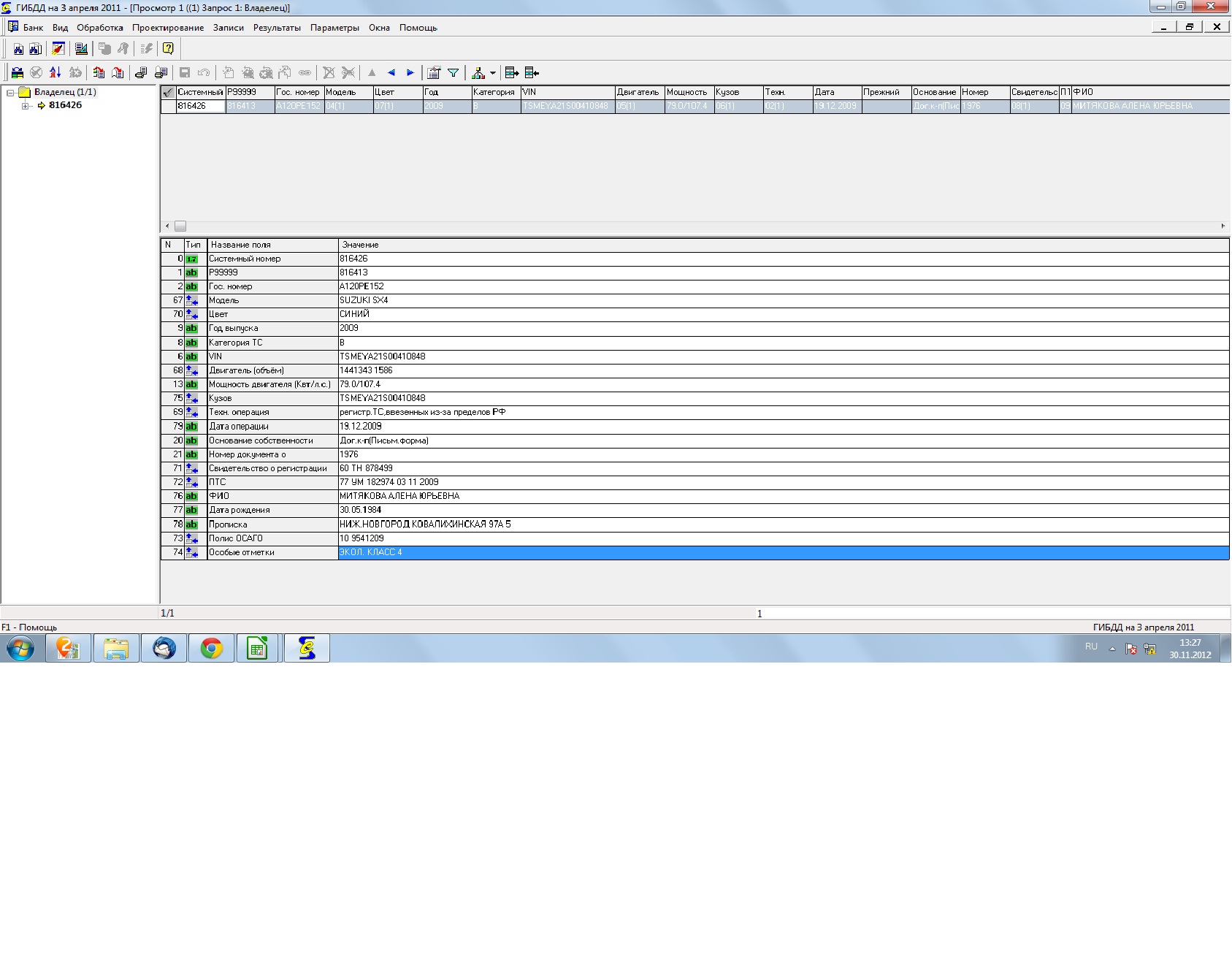Open Thunderbird from the taskbar
Viewport: 1232px width, 954px height.
[x=164, y=648]
